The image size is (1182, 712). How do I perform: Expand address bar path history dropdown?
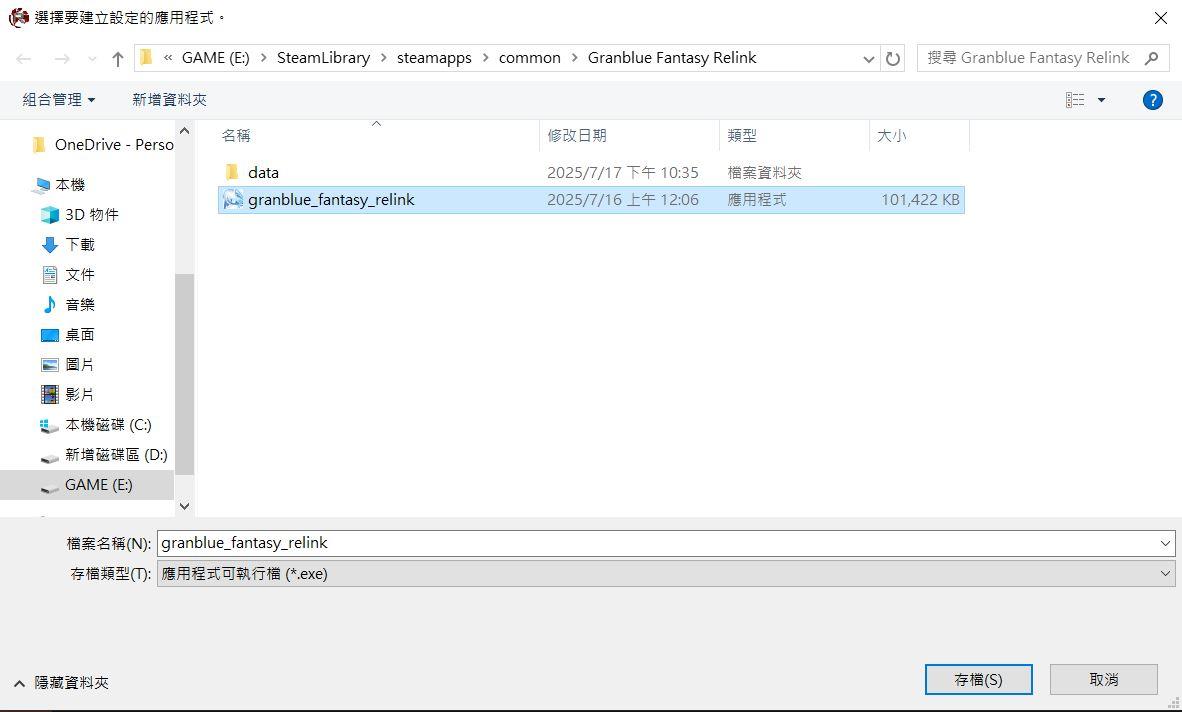tap(868, 59)
